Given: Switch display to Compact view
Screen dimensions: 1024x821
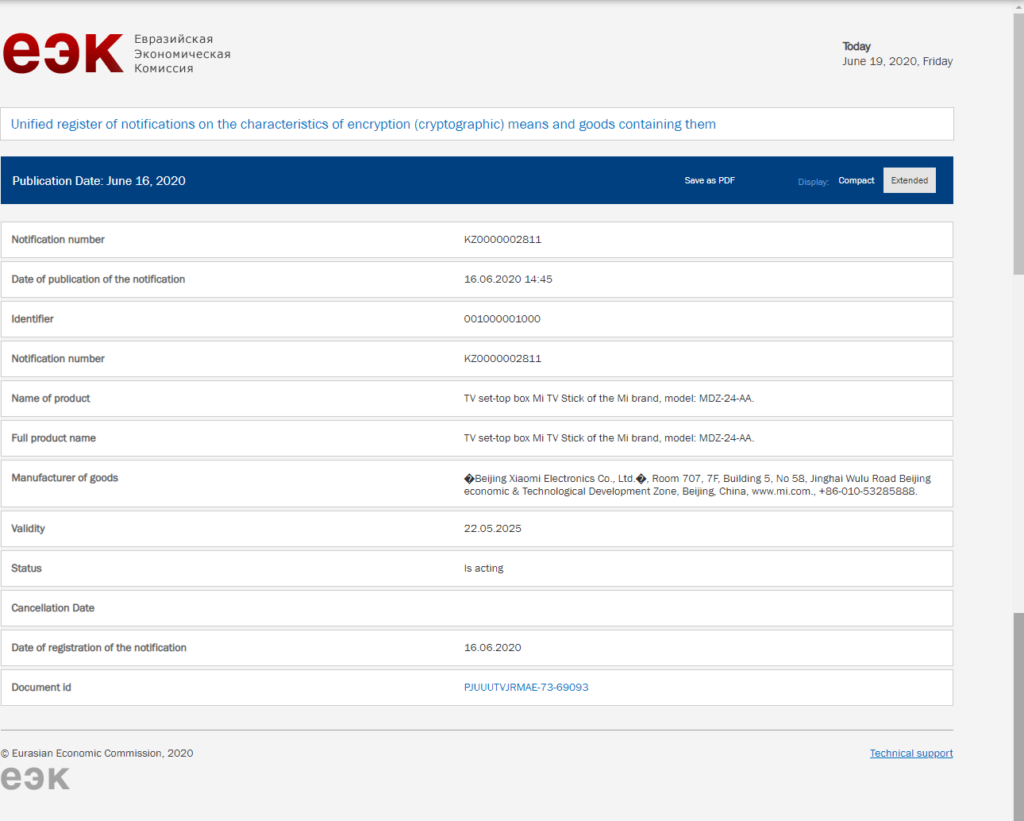Looking at the screenshot, I should coord(856,180).
